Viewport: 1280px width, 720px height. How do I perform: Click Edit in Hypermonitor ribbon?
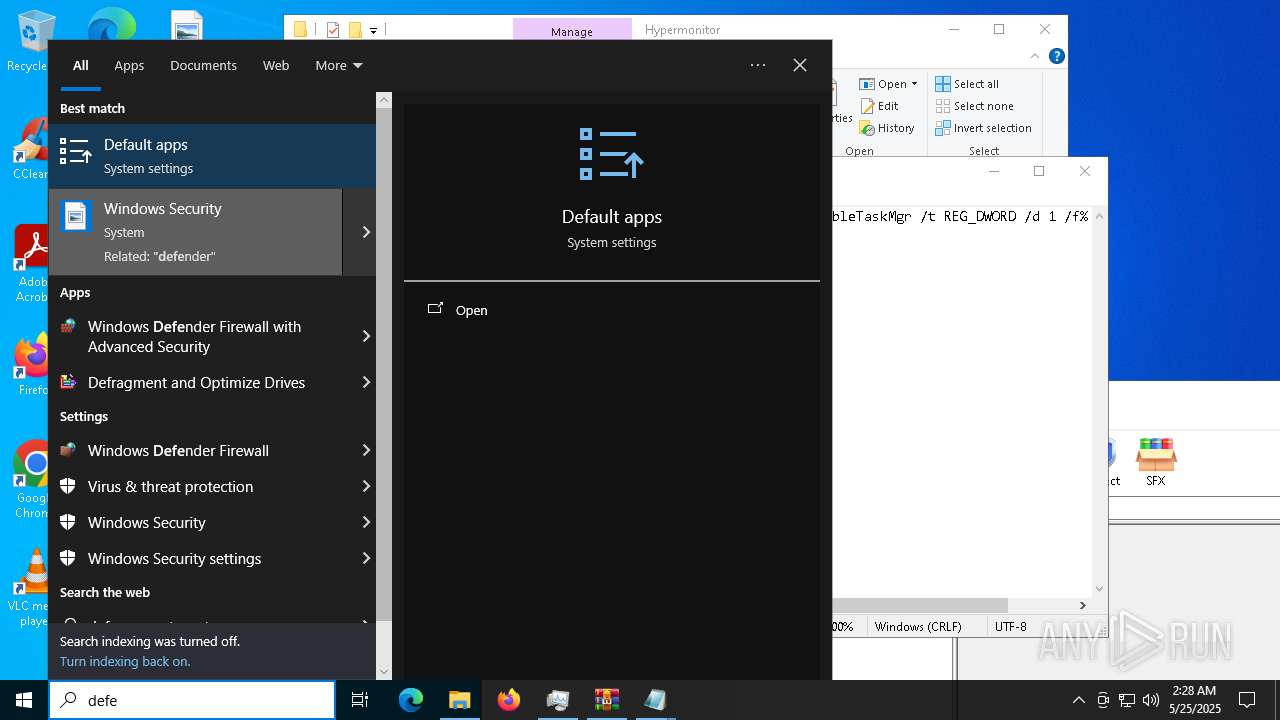(879, 106)
